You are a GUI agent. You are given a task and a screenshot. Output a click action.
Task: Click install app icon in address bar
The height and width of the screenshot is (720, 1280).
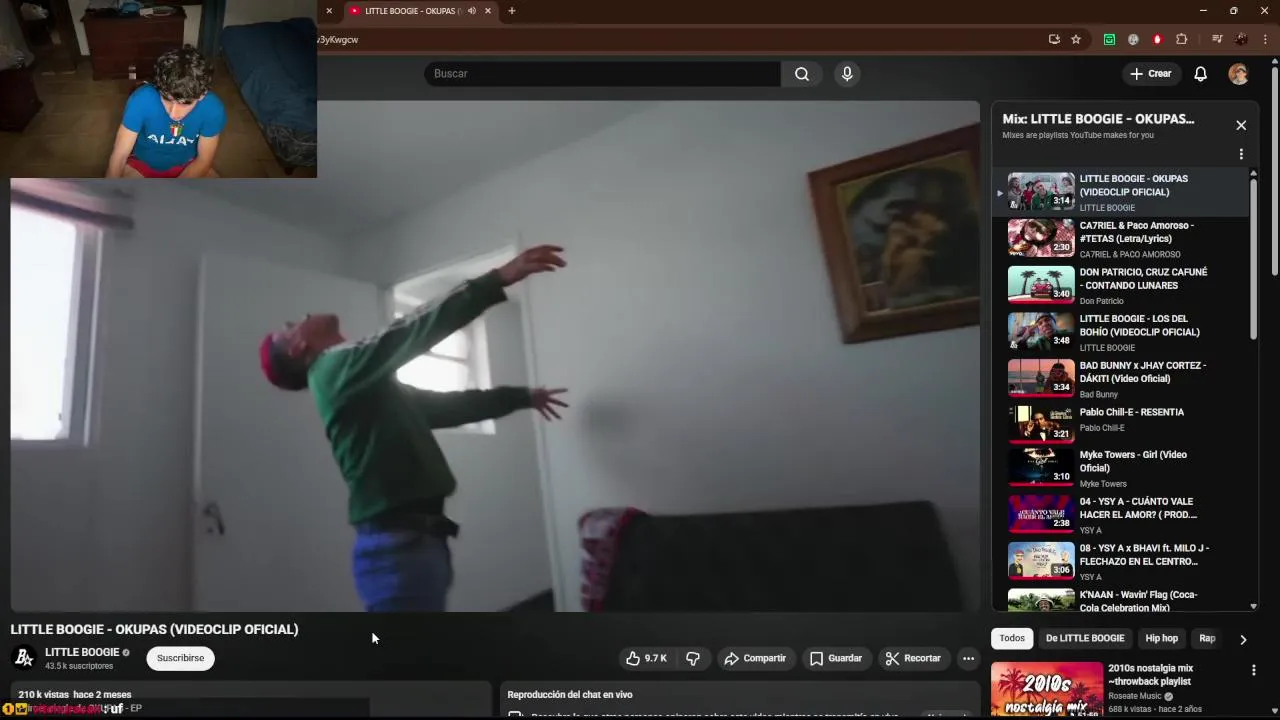[1054, 39]
